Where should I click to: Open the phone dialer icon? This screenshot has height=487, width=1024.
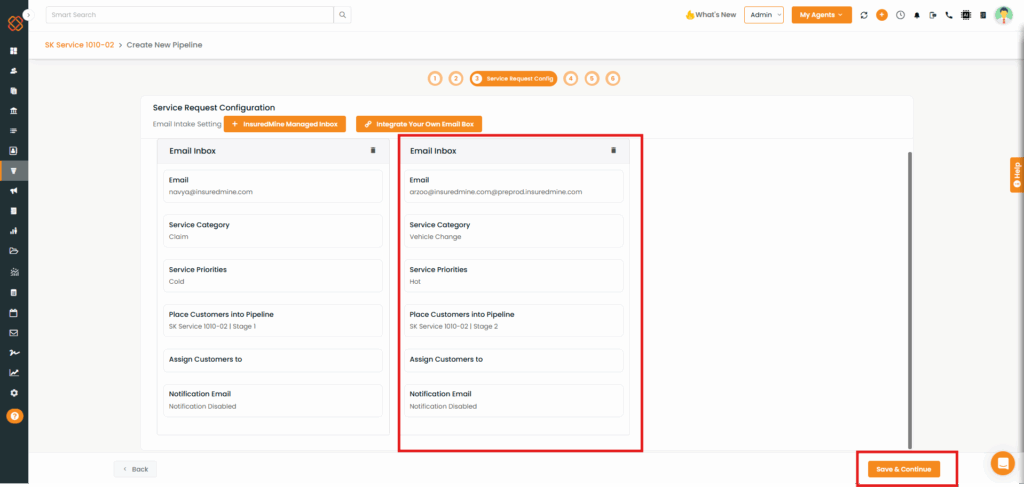coord(948,15)
